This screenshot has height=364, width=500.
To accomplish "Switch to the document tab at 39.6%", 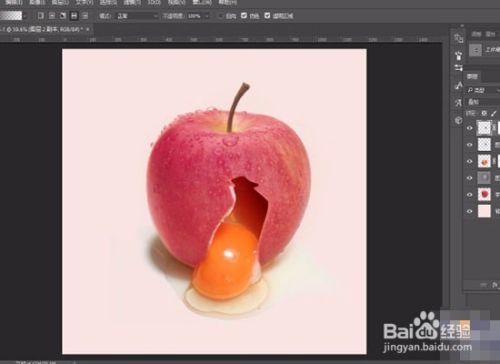I will click(x=44, y=29).
